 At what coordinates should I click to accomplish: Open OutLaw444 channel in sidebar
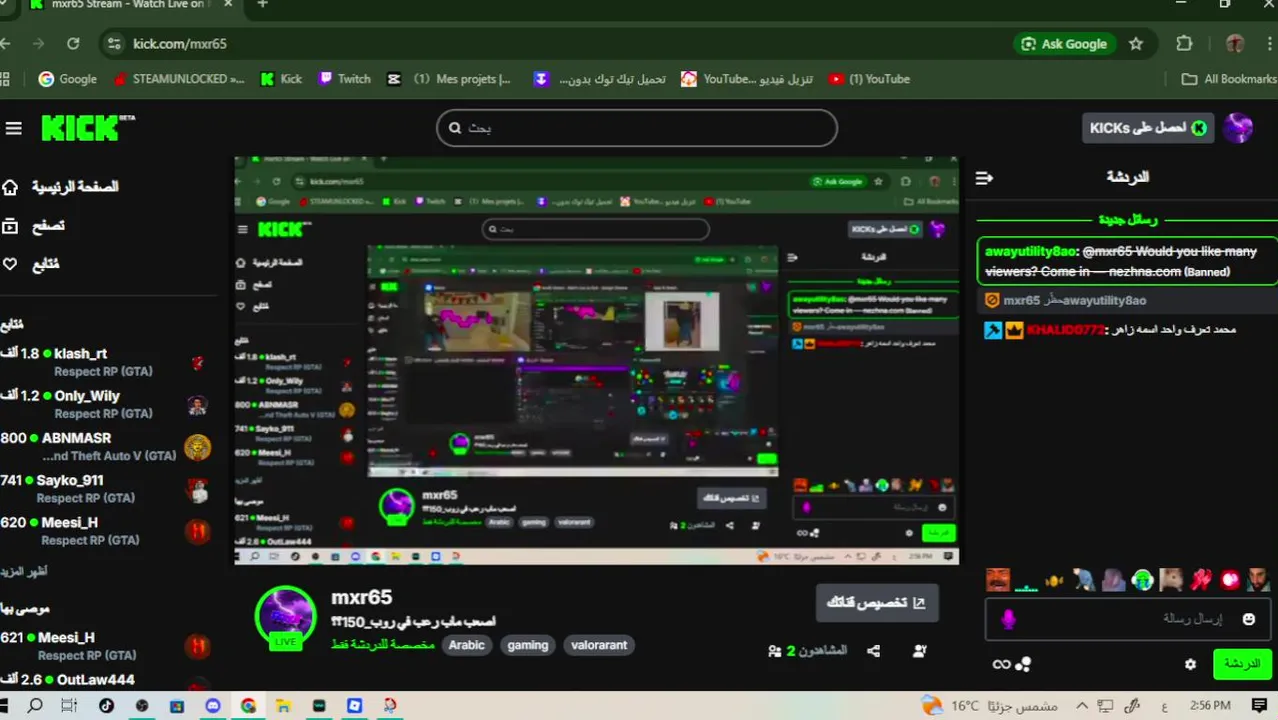(104, 680)
